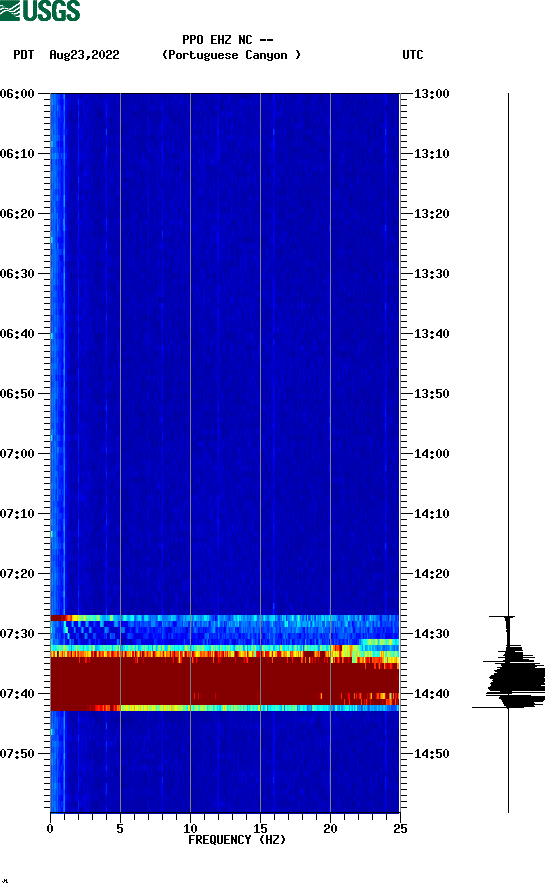The width and height of the screenshot is (552, 892).
Task: Click the 25 Hz frequency axis label
Action: point(400,829)
